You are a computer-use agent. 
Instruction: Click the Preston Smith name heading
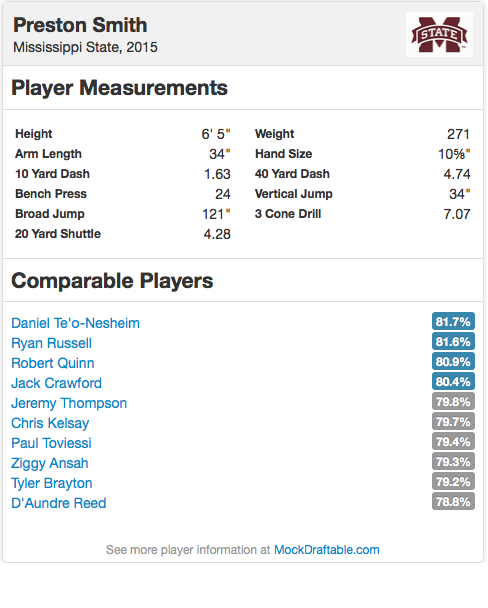pos(80,25)
